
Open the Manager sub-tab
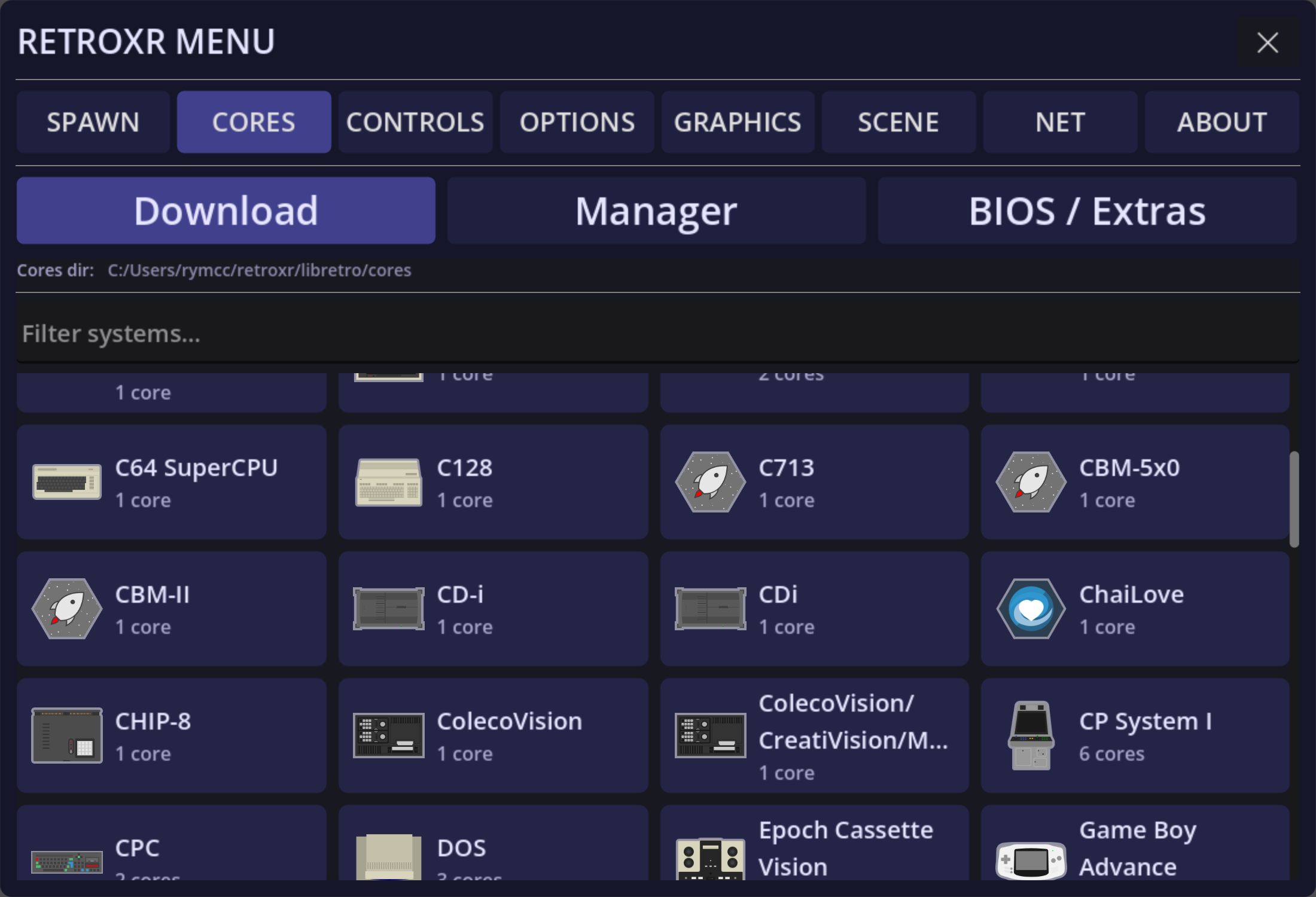coord(656,210)
